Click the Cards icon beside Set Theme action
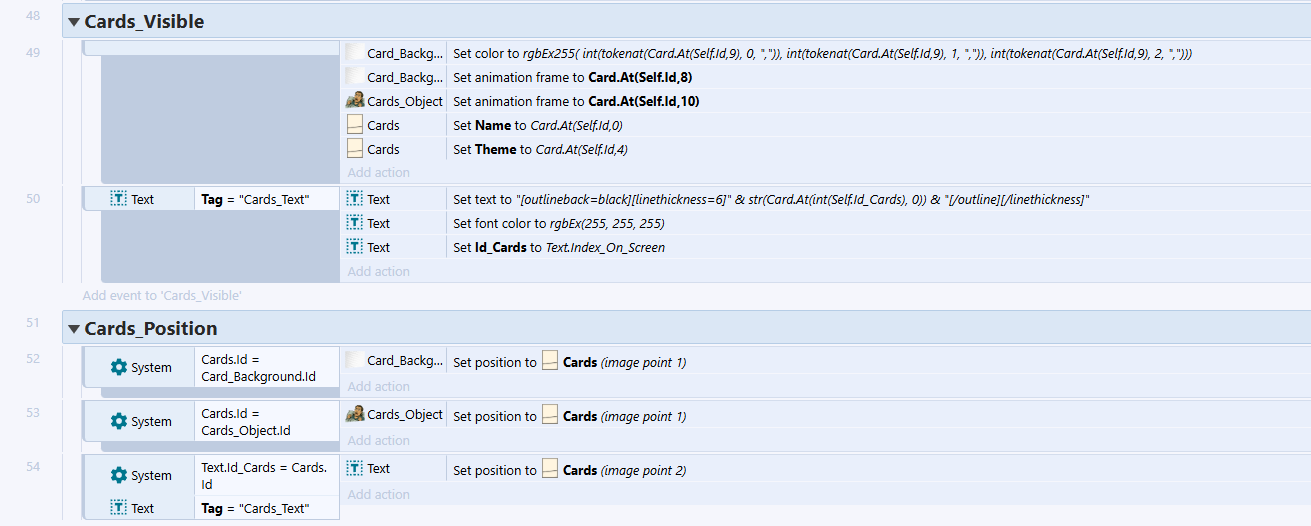The width and height of the screenshot is (1311, 526). (355, 149)
